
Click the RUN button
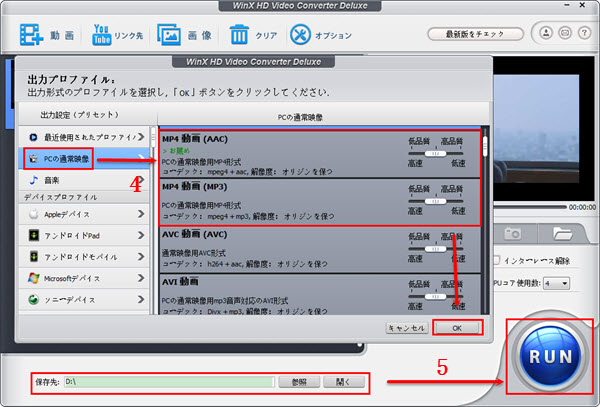551,357
